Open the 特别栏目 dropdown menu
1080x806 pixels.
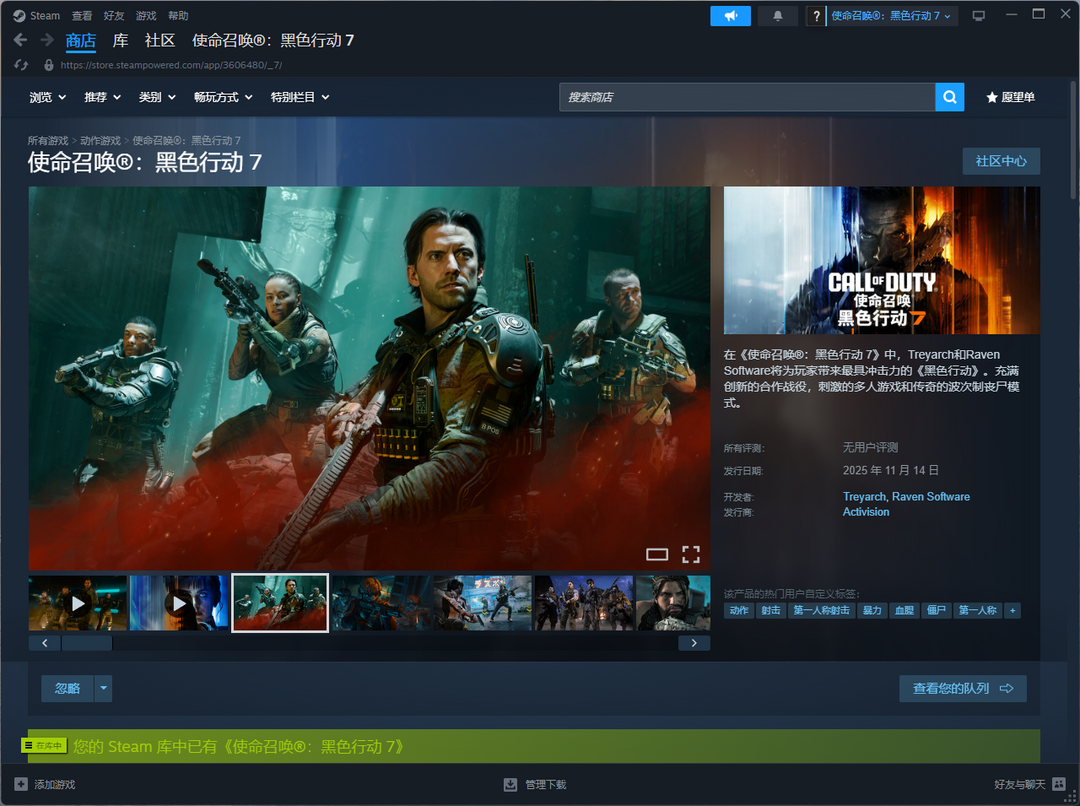click(x=299, y=97)
